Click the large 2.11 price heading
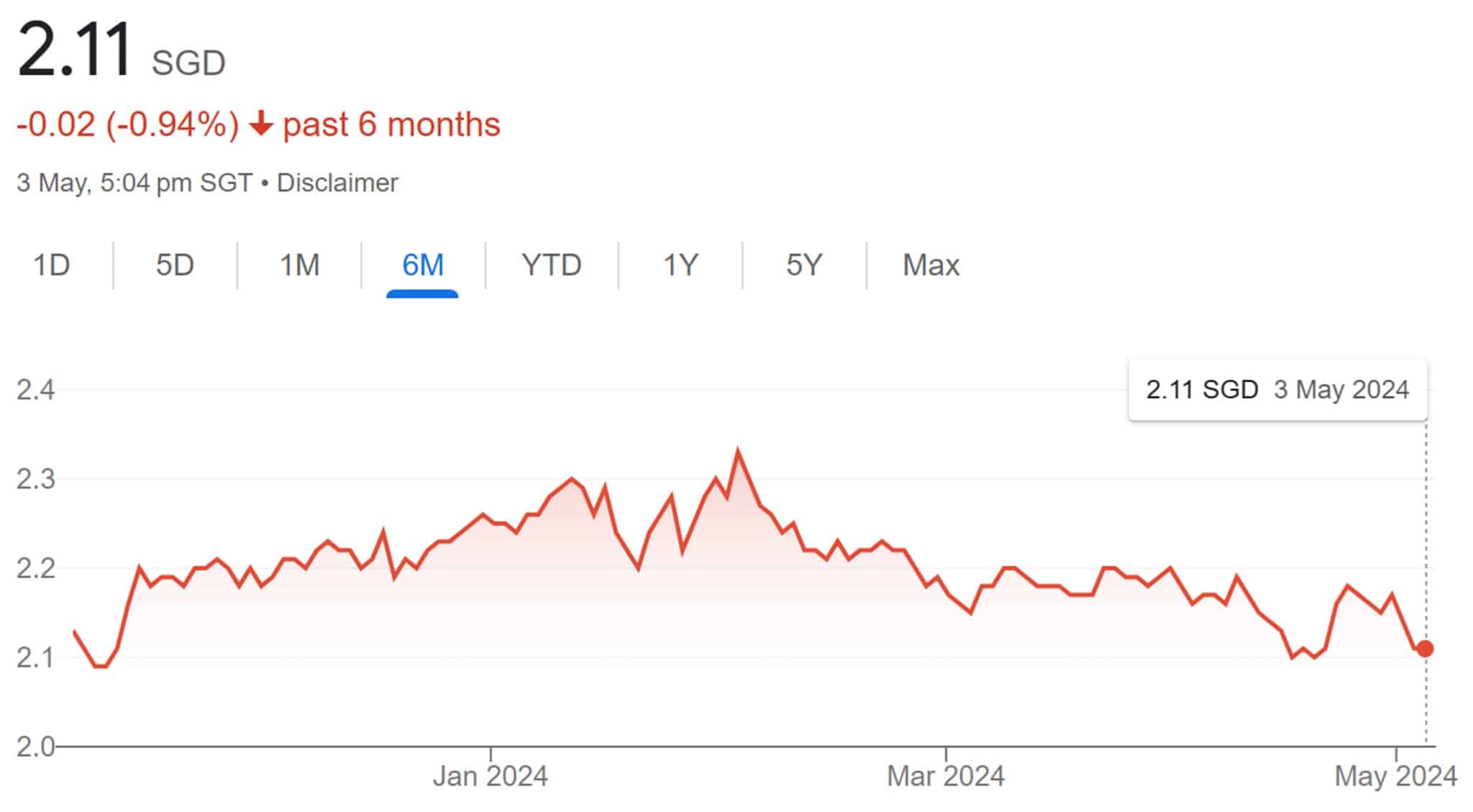 (x=75, y=50)
